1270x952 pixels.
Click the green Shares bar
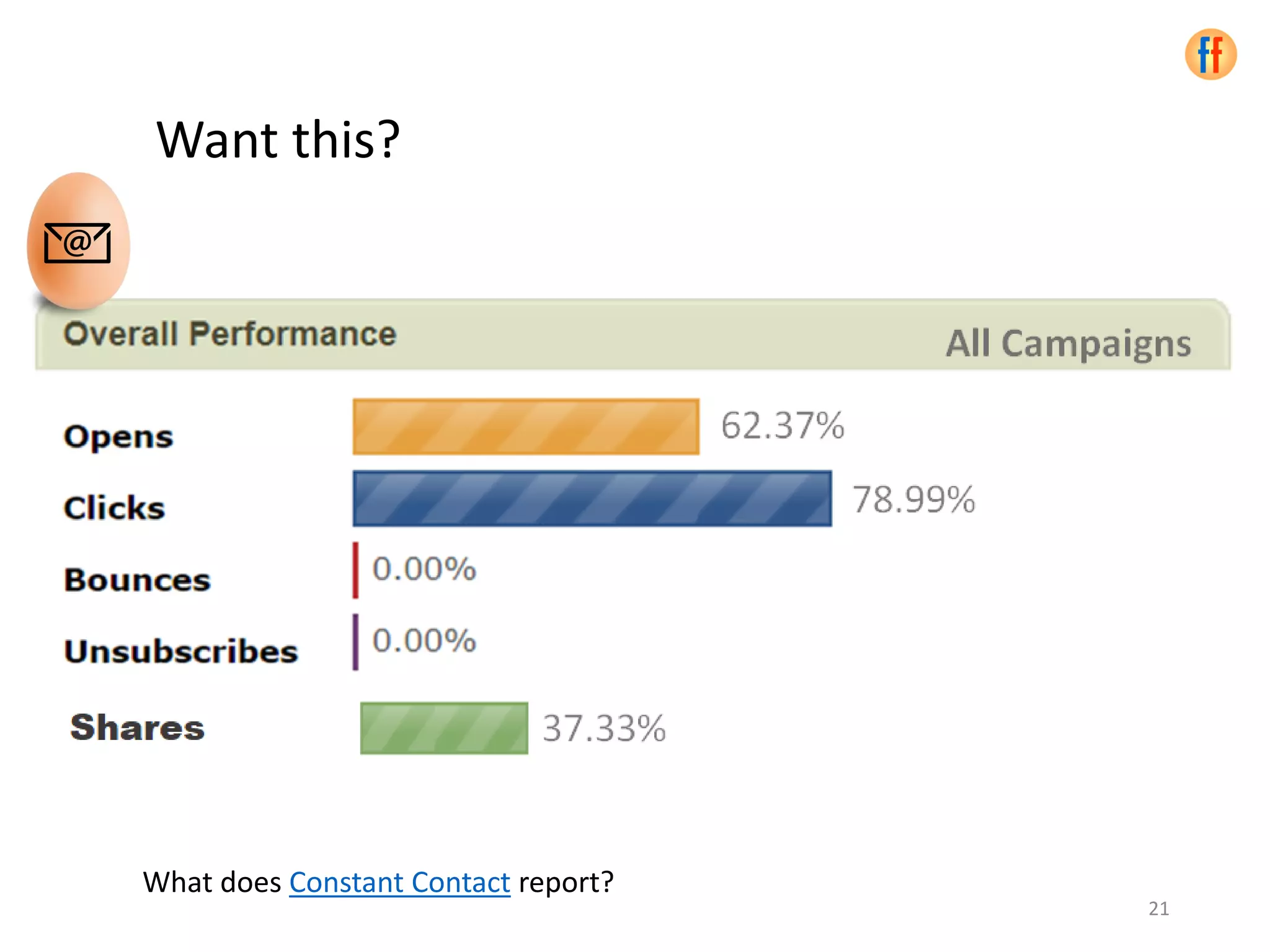444,728
